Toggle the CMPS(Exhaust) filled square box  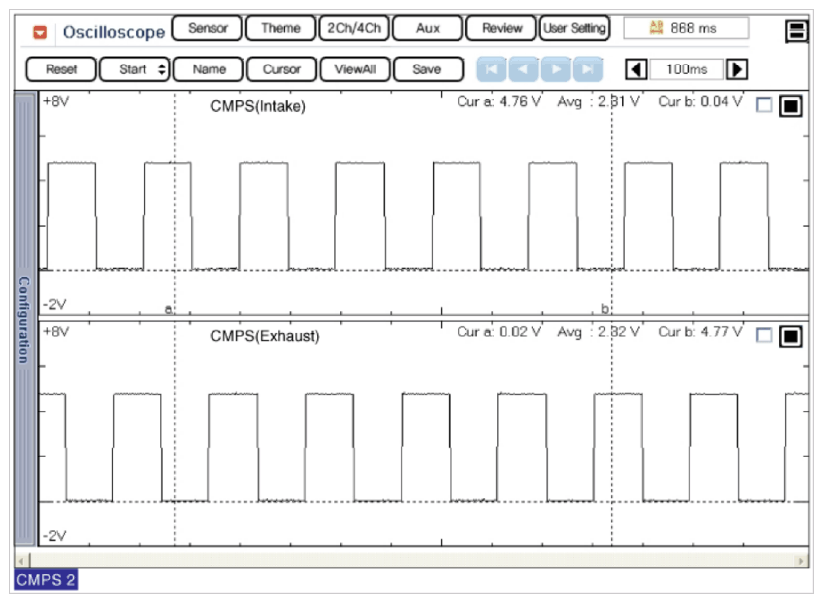pyautogui.click(x=790, y=336)
